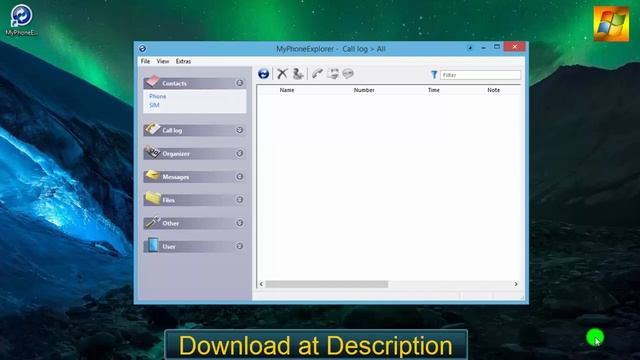Click the Add as contact toolbar icon
Viewport: 640px width, 360px height.
(298, 73)
